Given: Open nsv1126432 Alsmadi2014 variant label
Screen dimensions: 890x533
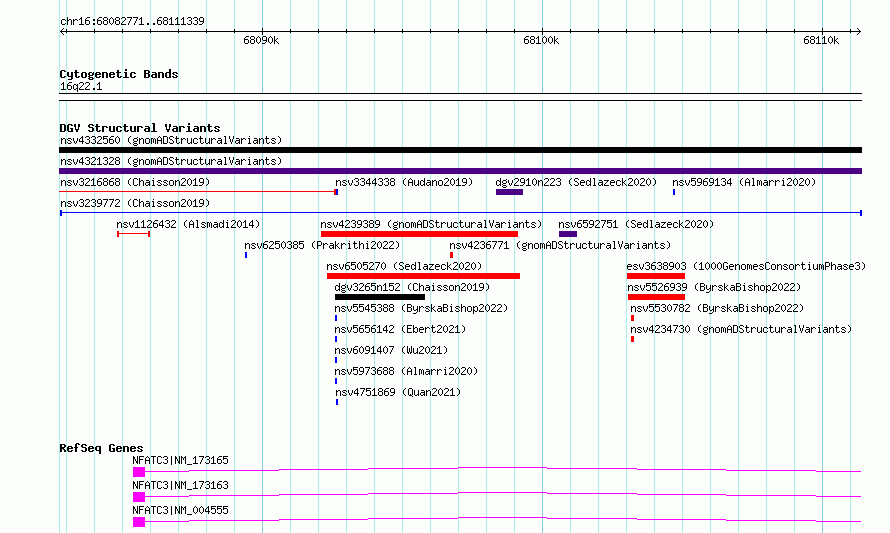Looking at the screenshot, I should click(188, 224).
